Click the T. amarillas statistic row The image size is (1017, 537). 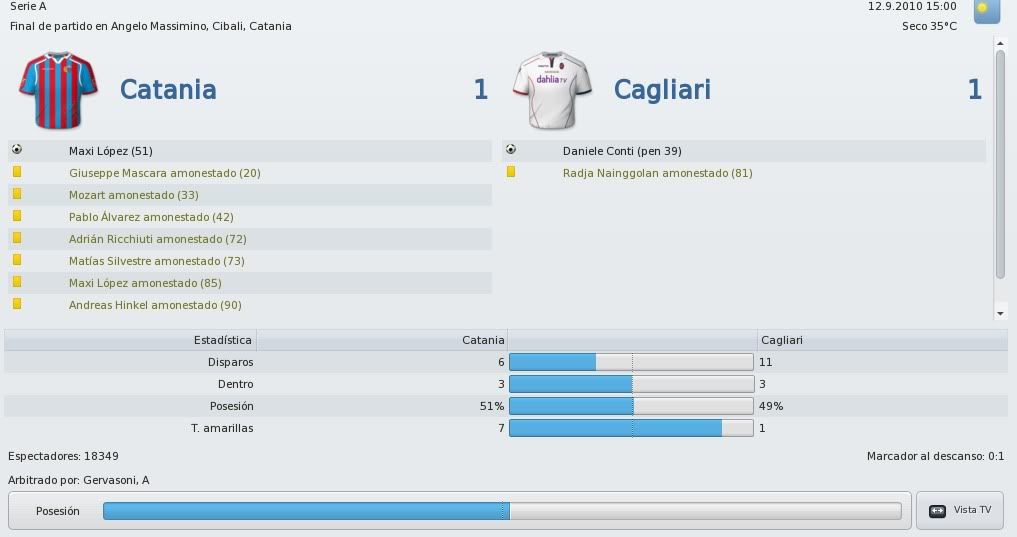[x=506, y=428]
